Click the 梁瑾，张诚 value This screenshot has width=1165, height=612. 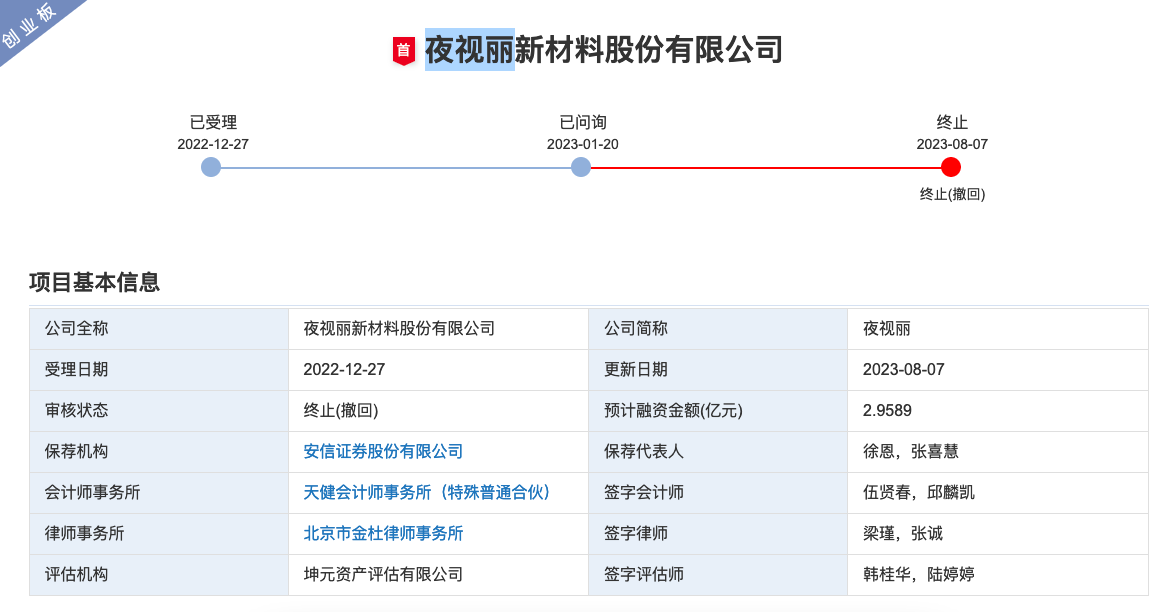tap(903, 533)
